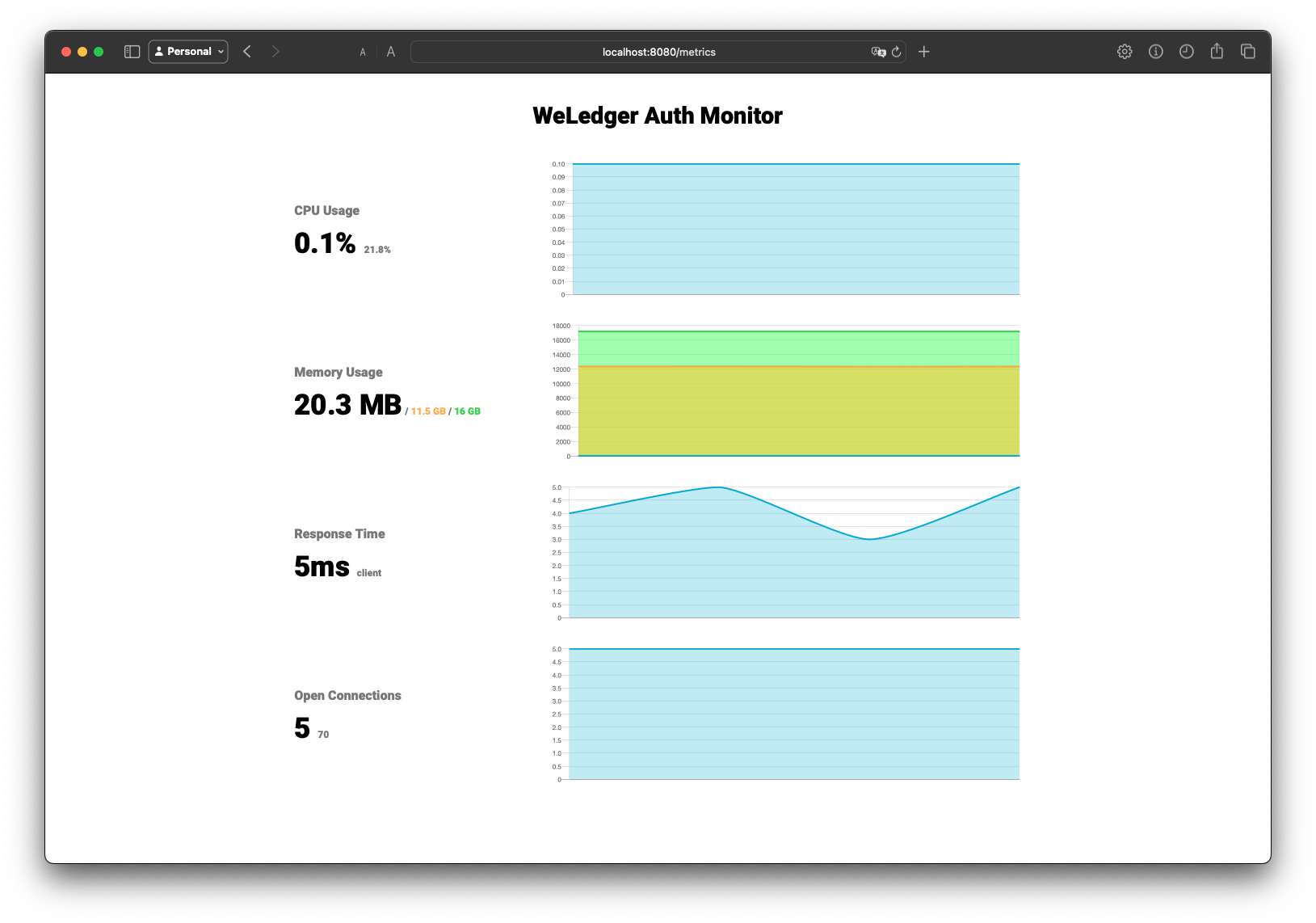Open a new tab with plus
Viewport: 1316px width, 923px height.
click(x=924, y=52)
